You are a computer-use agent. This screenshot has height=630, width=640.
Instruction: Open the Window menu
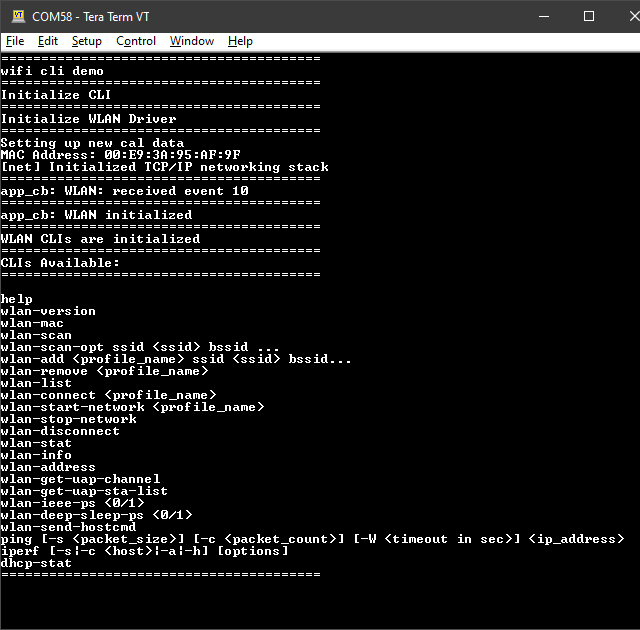pyautogui.click(x=191, y=41)
